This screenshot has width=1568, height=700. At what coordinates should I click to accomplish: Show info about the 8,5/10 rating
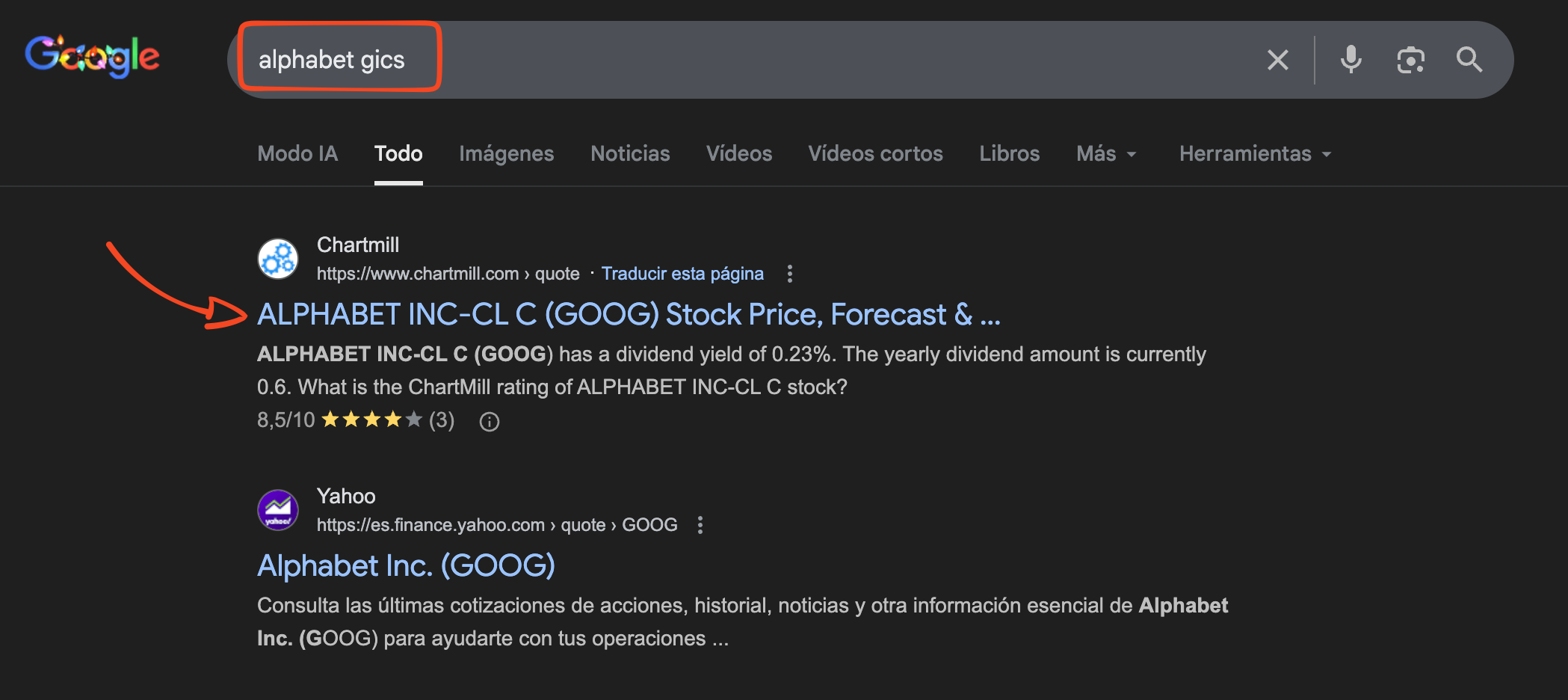pos(490,422)
